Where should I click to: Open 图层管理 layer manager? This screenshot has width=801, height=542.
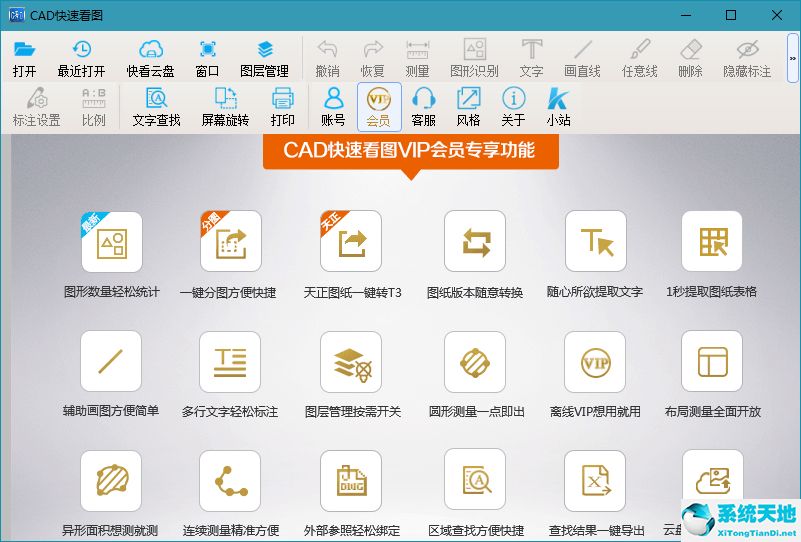point(265,58)
